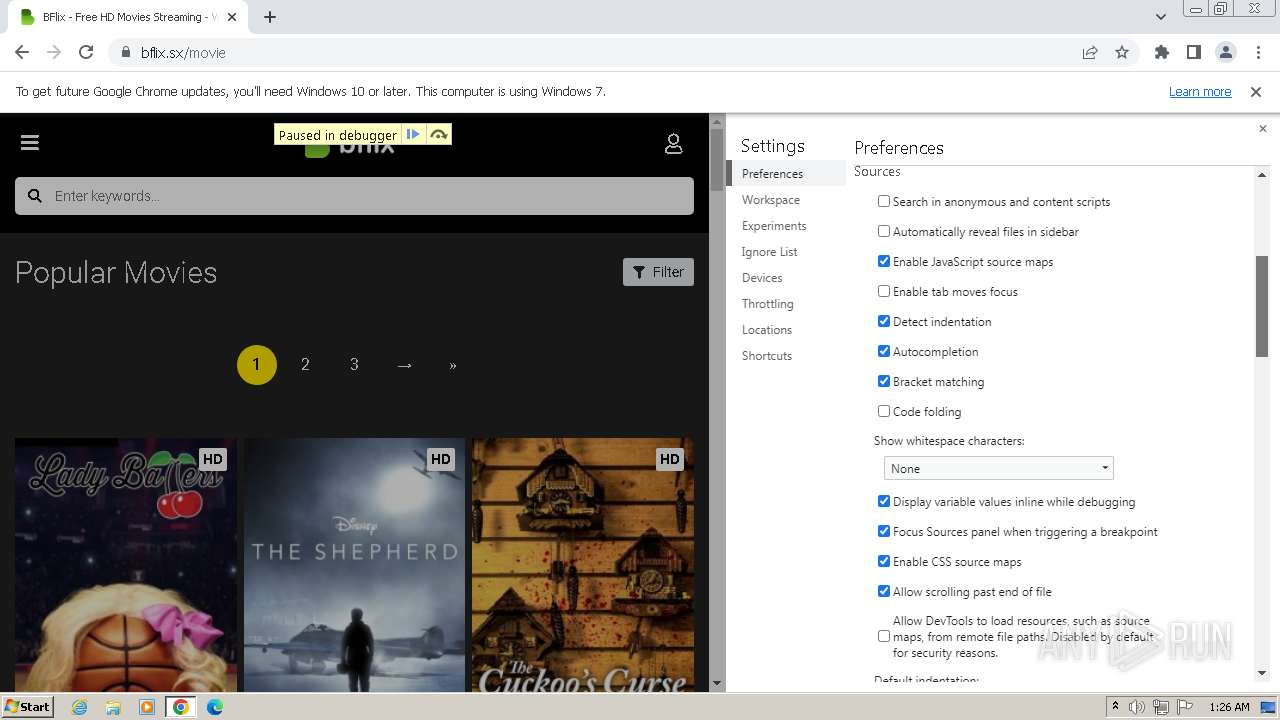Open File Explorer from the taskbar
1280x720 pixels.
point(113,707)
